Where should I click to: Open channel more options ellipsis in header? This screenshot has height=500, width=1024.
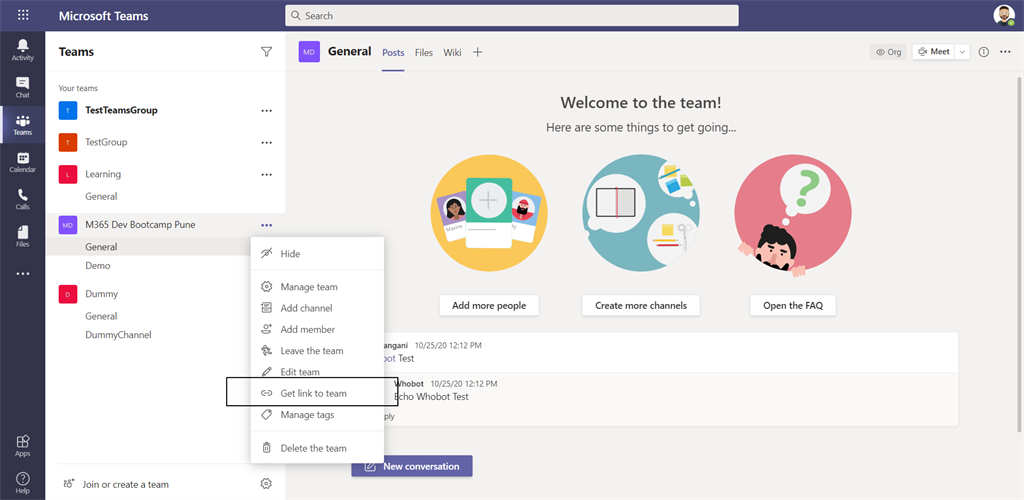(1006, 52)
